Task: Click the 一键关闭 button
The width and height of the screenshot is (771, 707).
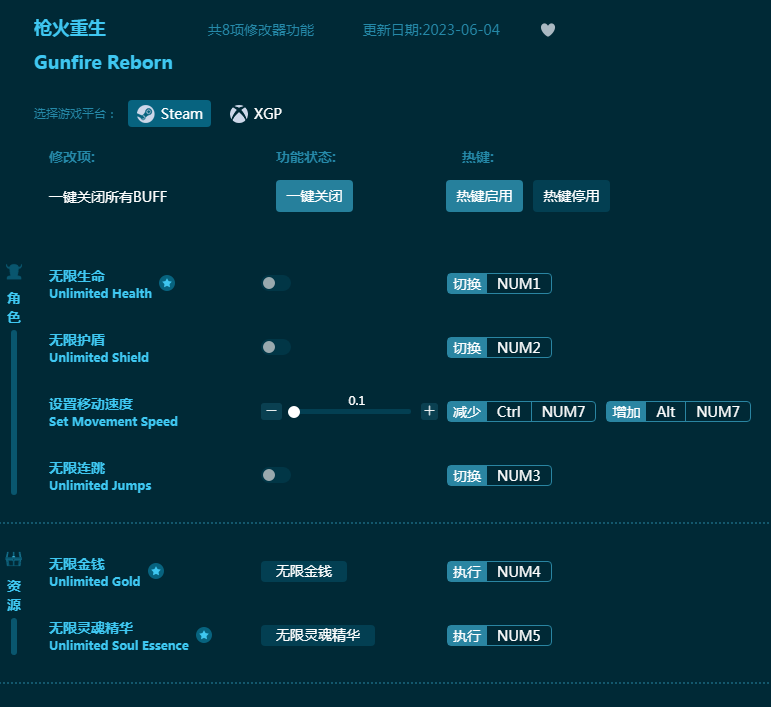Action: click(x=314, y=196)
